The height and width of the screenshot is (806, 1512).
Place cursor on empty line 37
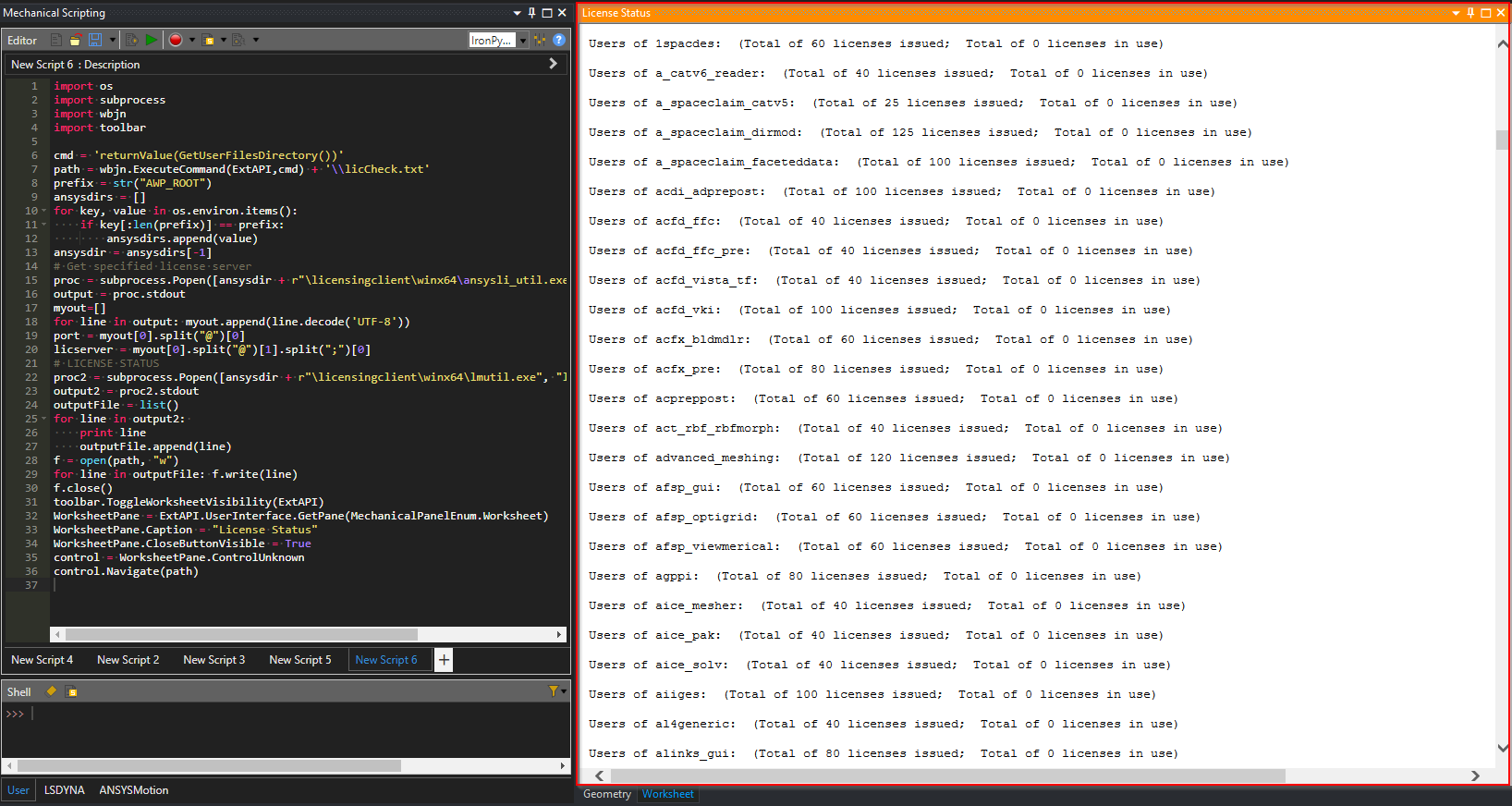(311, 585)
